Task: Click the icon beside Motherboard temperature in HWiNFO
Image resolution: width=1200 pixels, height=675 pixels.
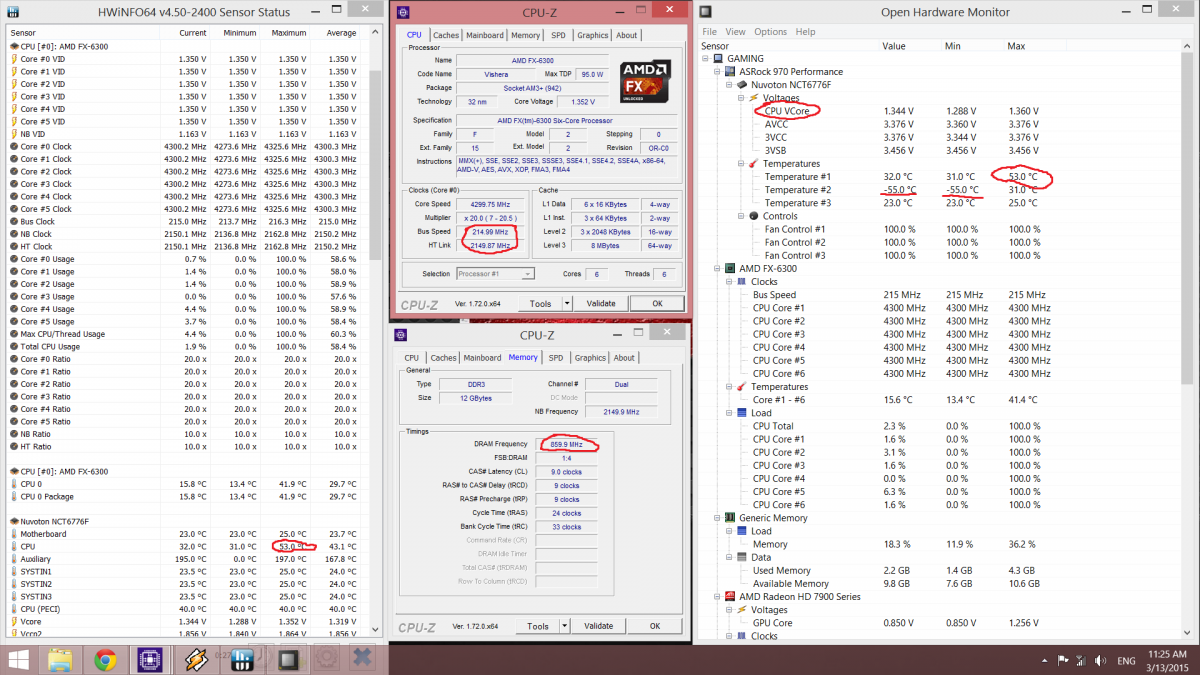Action: 14,534
